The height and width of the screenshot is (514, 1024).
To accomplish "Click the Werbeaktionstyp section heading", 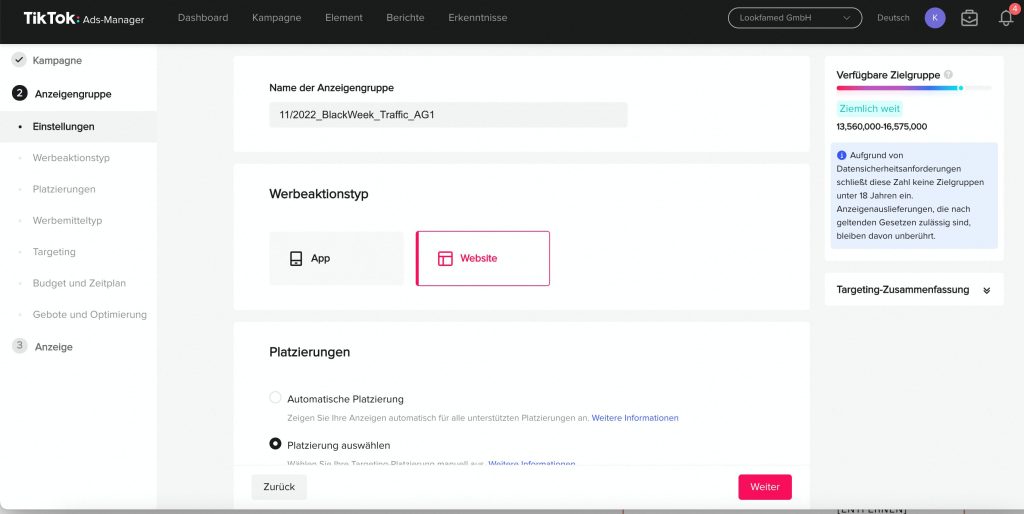I will click(x=319, y=194).
